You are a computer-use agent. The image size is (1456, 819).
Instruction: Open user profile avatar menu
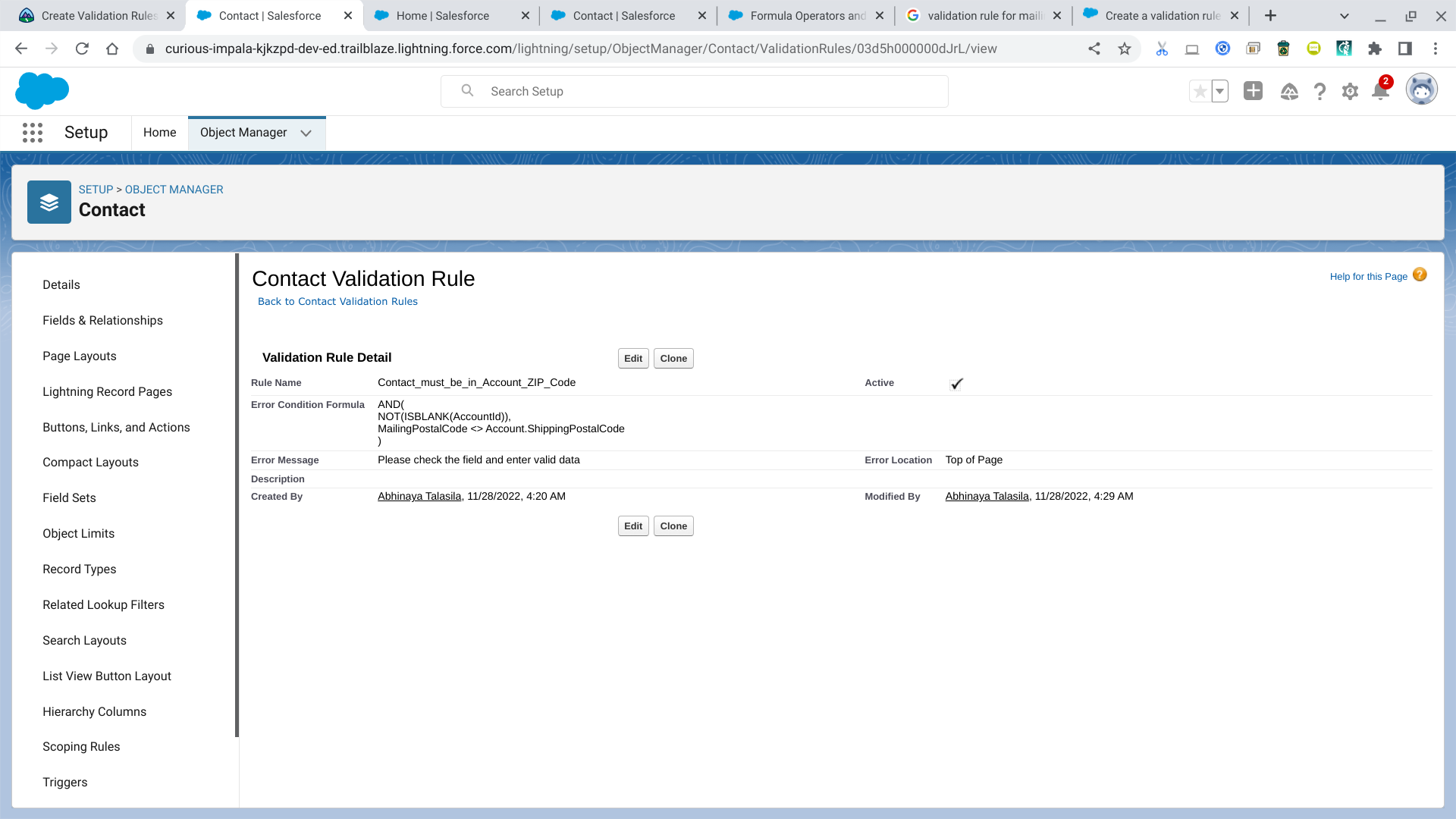[1421, 90]
